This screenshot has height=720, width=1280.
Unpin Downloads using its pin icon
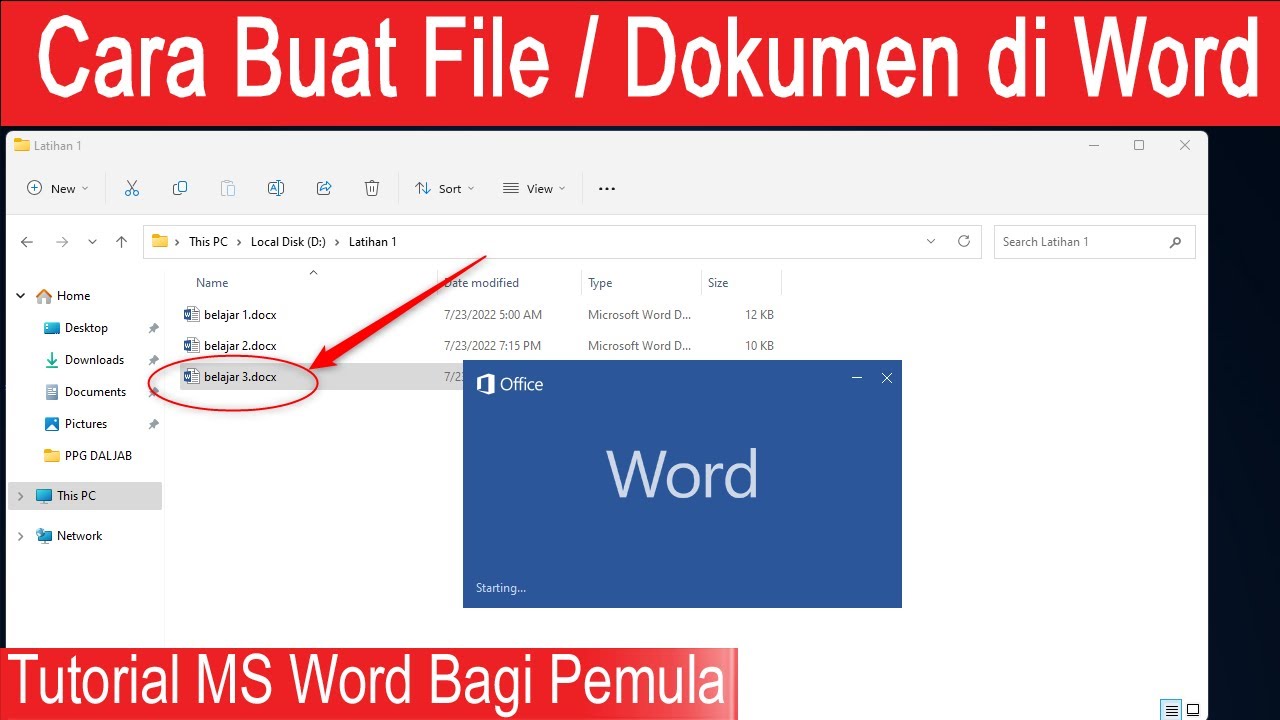pos(153,360)
